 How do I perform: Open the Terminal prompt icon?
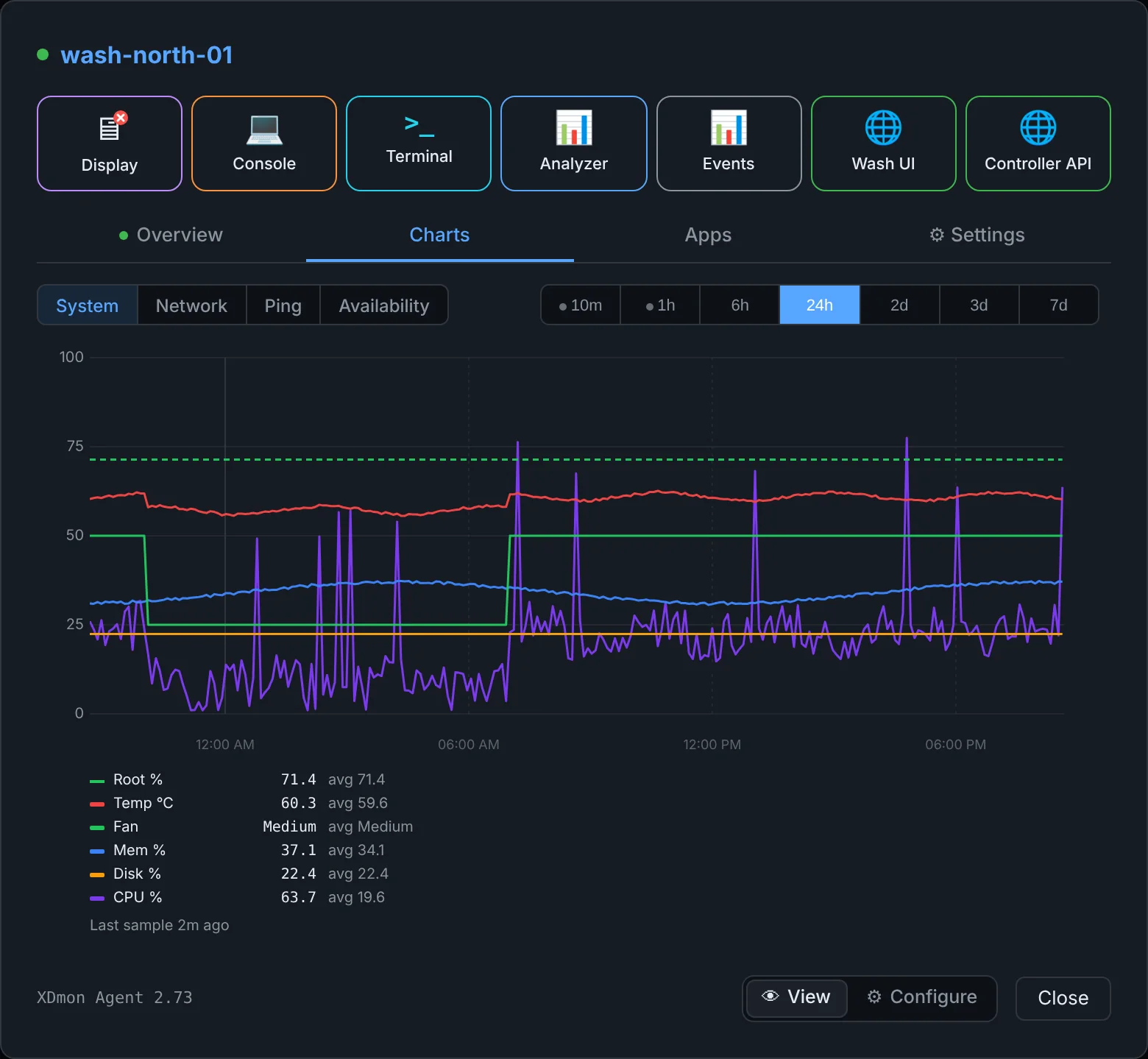point(419,127)
